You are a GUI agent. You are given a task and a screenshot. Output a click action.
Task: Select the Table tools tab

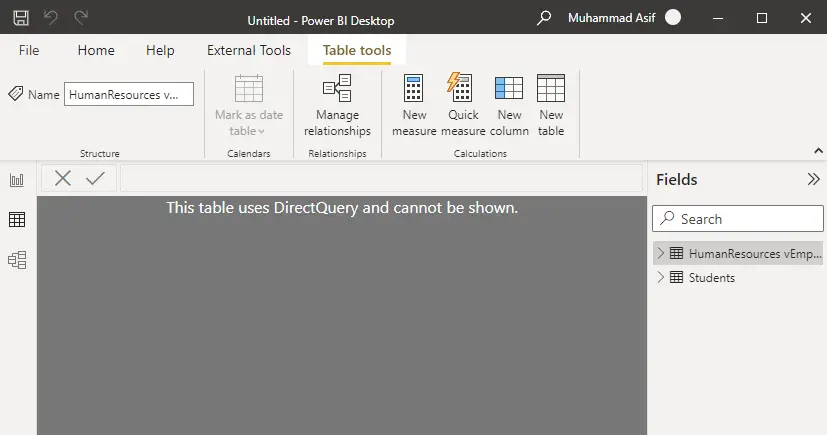click(x=357, y=50)
